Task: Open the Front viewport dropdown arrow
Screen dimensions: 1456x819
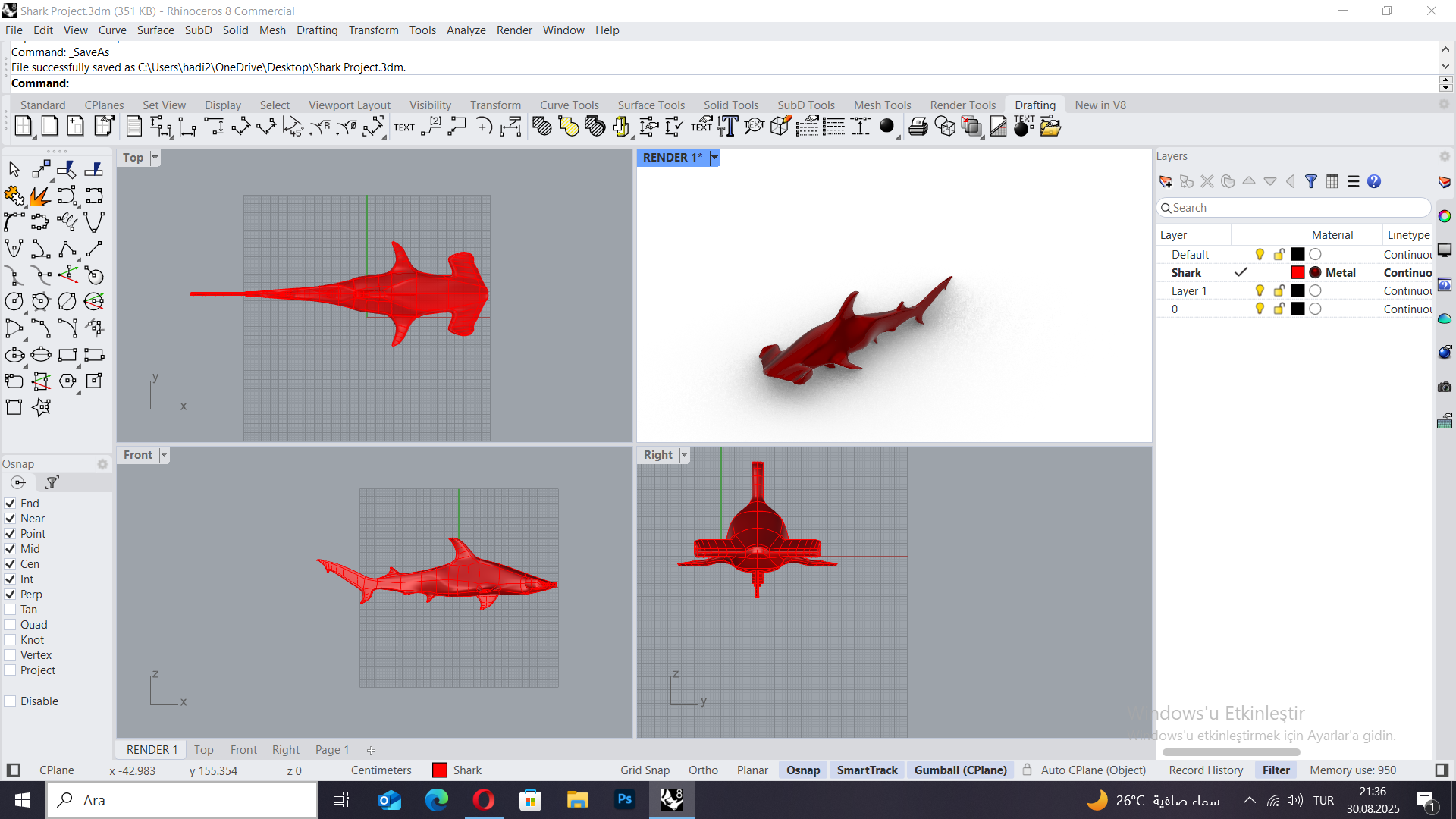Action: [x=164, y=455]
